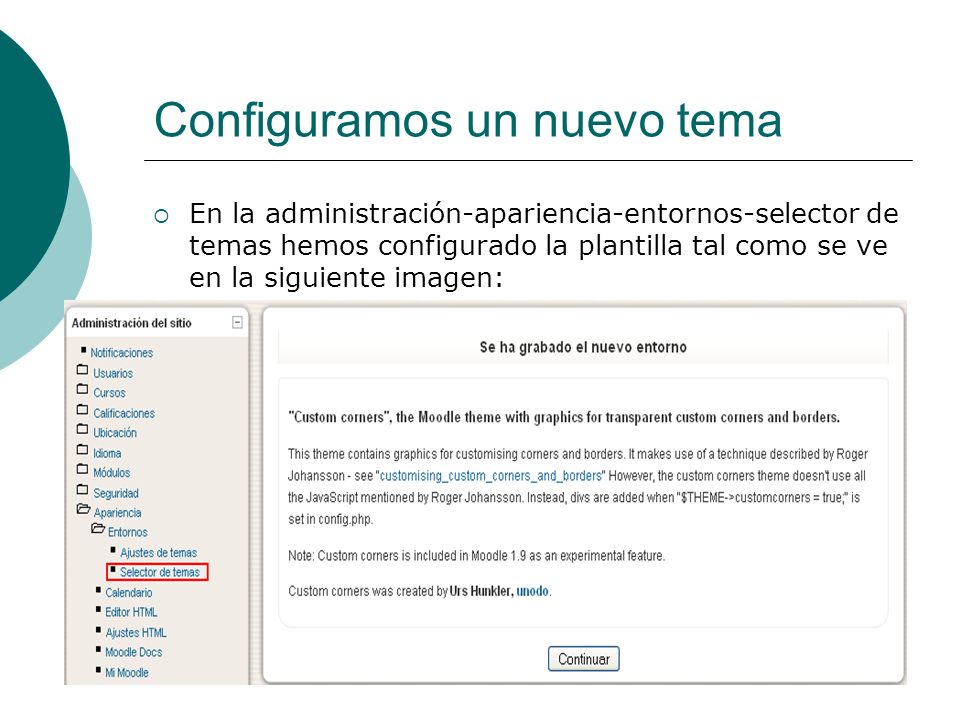The height and width of the screenshot is (720, 960).
Task: Open the Calendario settings link
Action: 129,592
